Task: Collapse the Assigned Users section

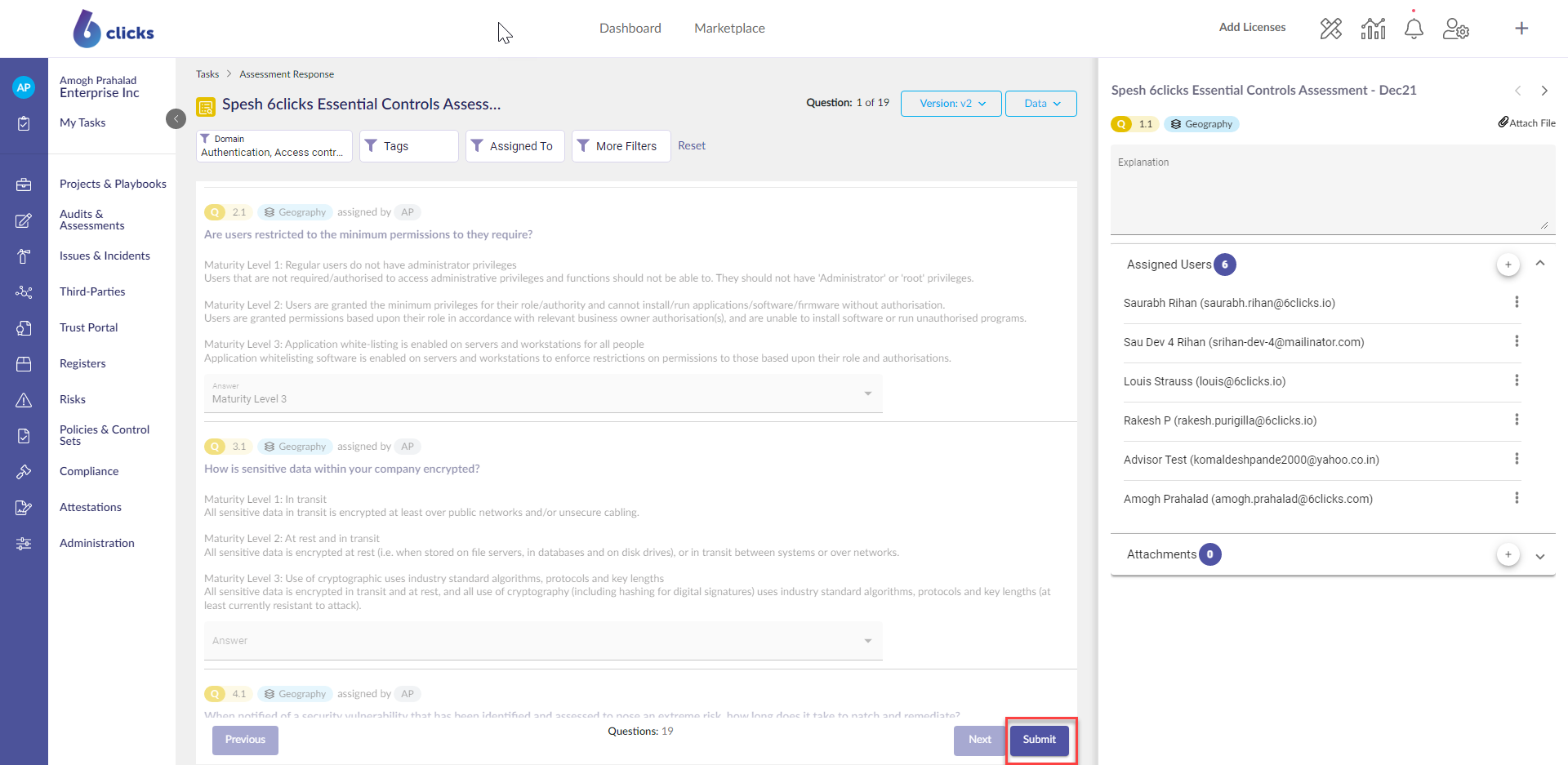Action: tap(1540, 264)
